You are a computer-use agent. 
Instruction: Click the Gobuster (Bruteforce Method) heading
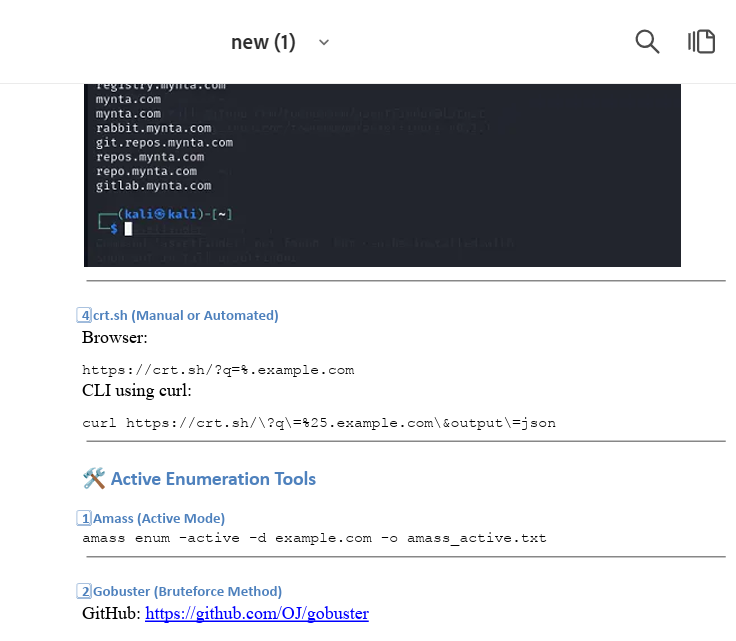(187, 591)
